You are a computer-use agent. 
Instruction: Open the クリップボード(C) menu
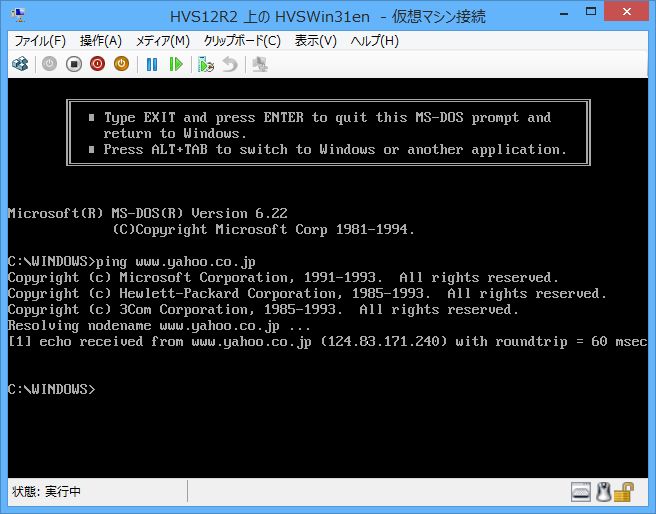242,41
